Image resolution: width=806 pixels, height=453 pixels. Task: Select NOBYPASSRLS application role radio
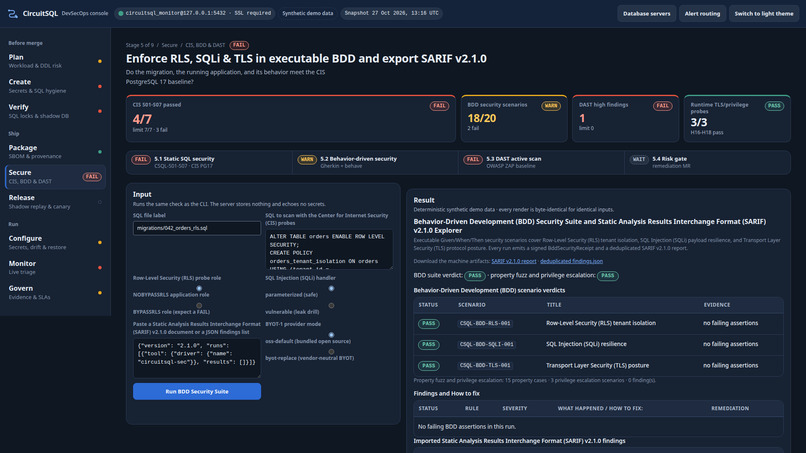tap(199, 288)
